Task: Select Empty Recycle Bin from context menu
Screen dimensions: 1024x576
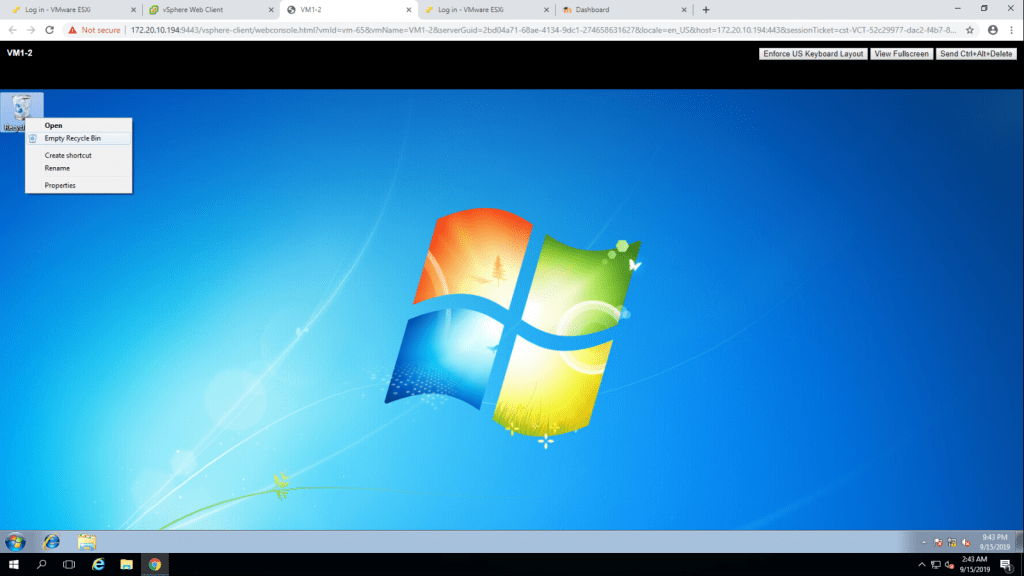Action: (x=72, y=138)
